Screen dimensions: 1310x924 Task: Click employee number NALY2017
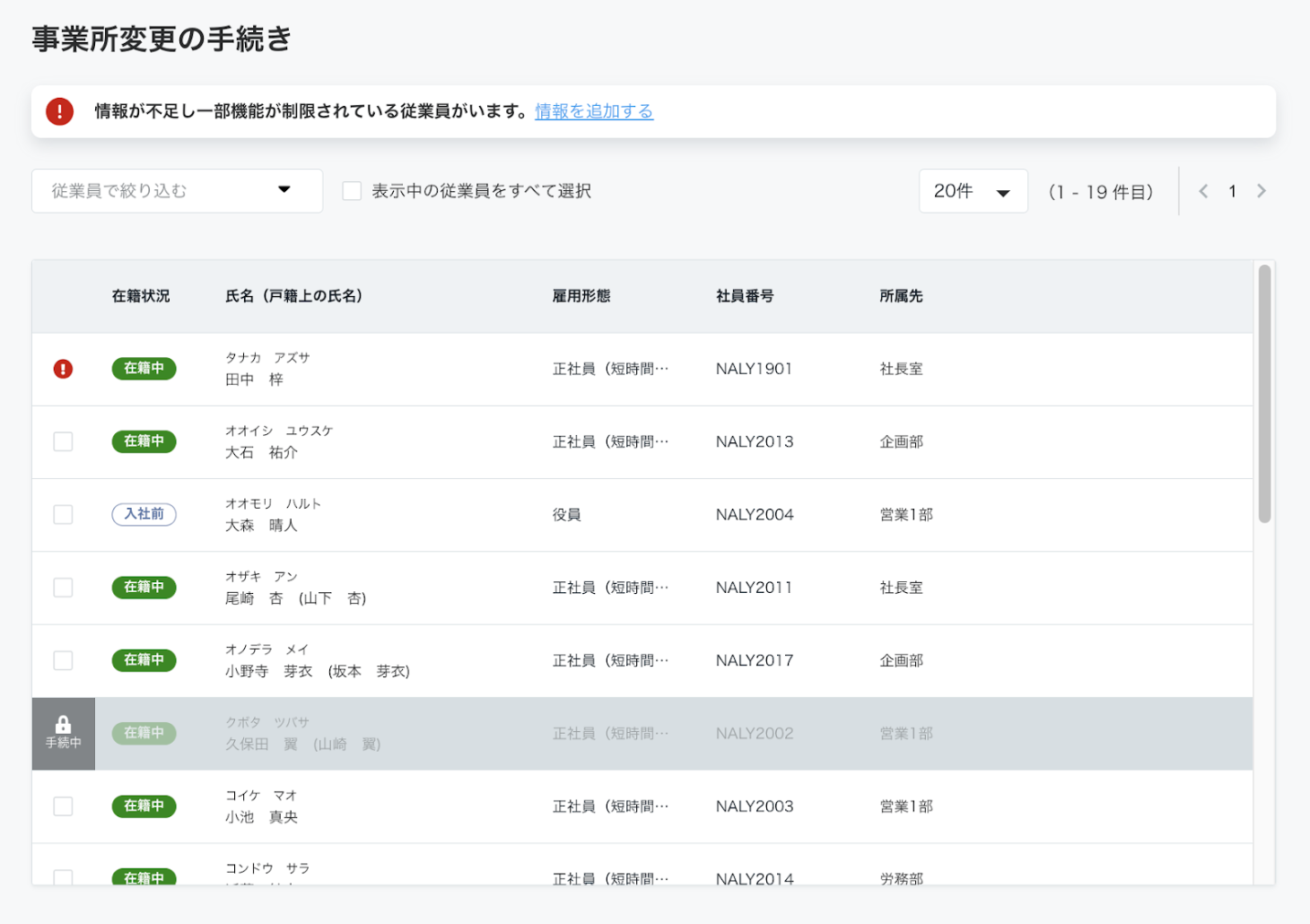click(x=755, y=660)
